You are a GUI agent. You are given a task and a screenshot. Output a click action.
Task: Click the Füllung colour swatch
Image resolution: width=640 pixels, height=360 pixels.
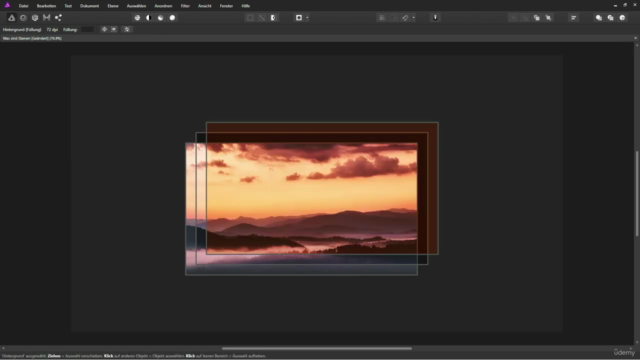(87, 29)
